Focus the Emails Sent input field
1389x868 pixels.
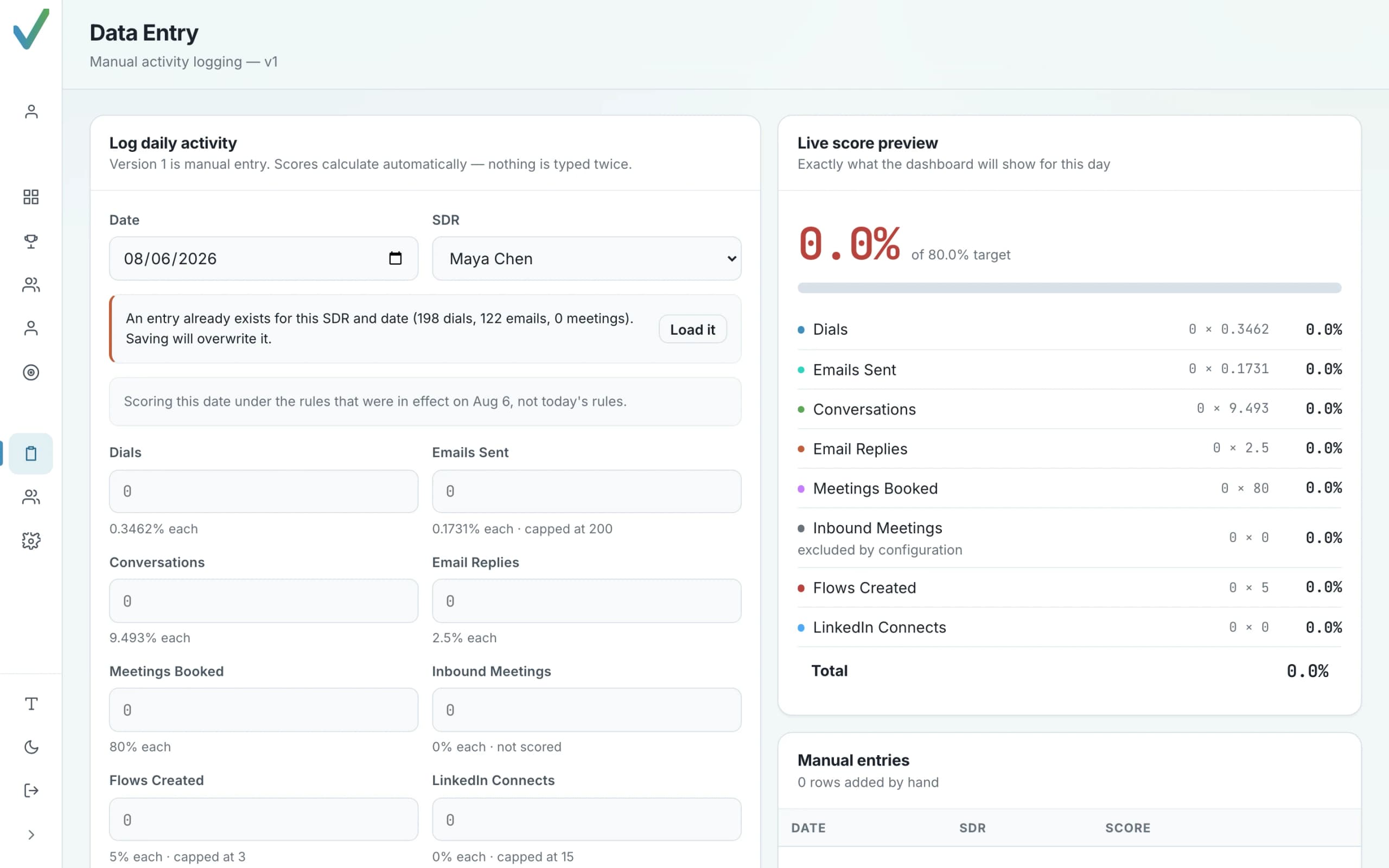click(x=586, y=492)
